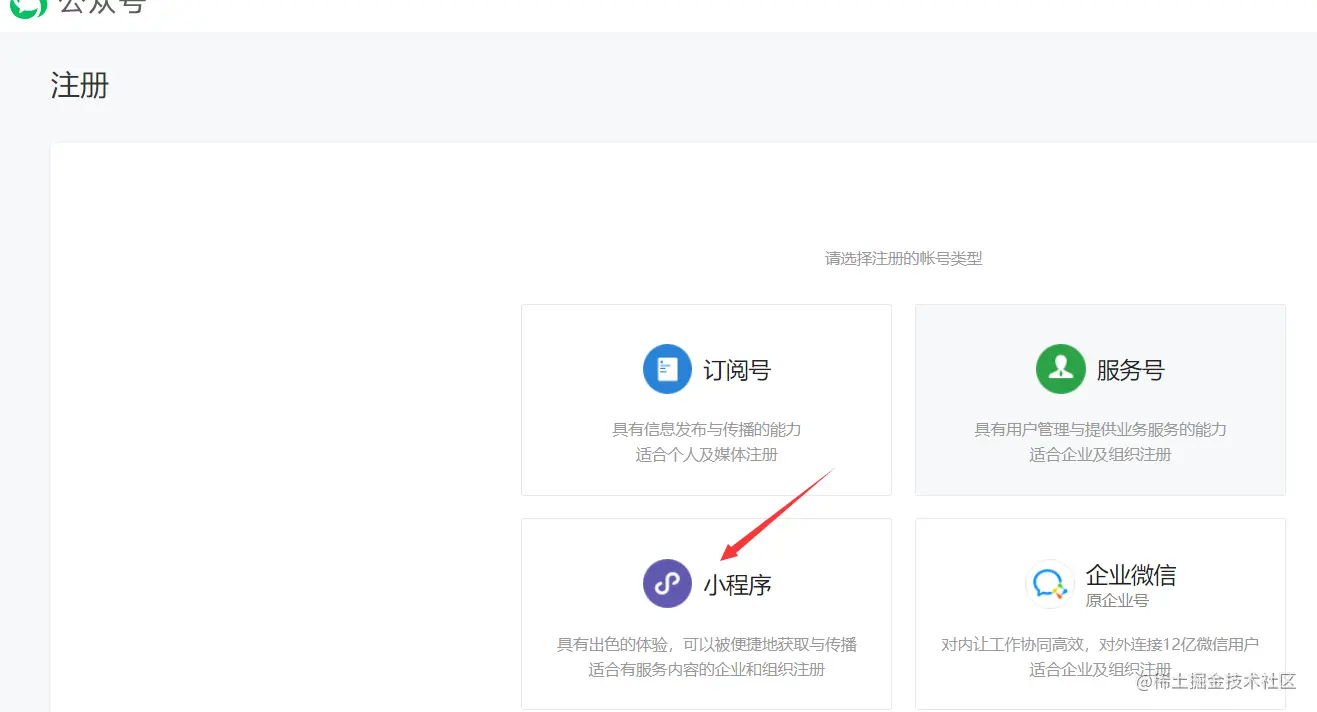
Task: Select the 服务号 account type title
Action: click(x=1131, y=370)
